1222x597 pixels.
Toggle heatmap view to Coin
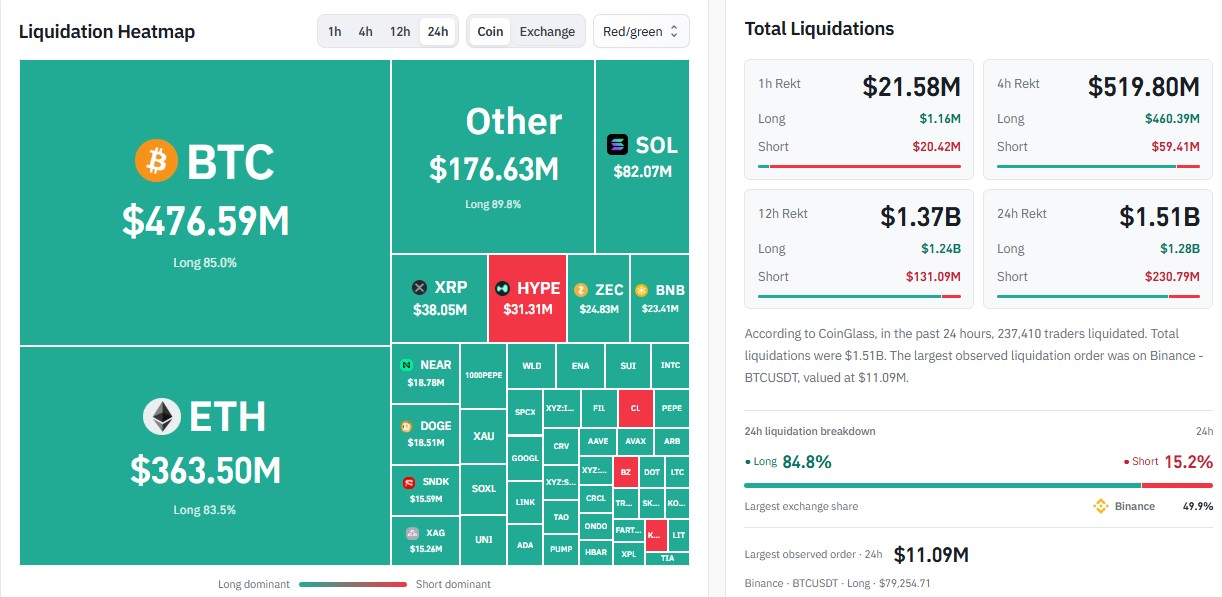(490, 31)
